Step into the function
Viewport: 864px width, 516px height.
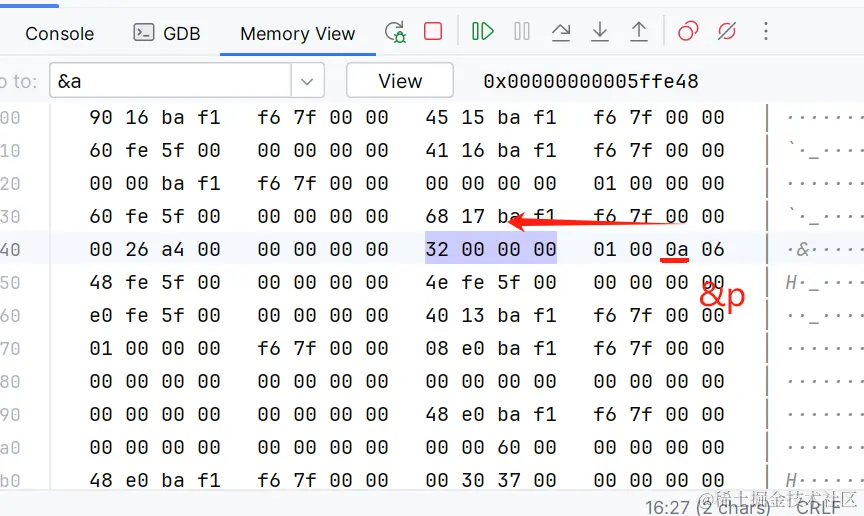tap(600, 31)
